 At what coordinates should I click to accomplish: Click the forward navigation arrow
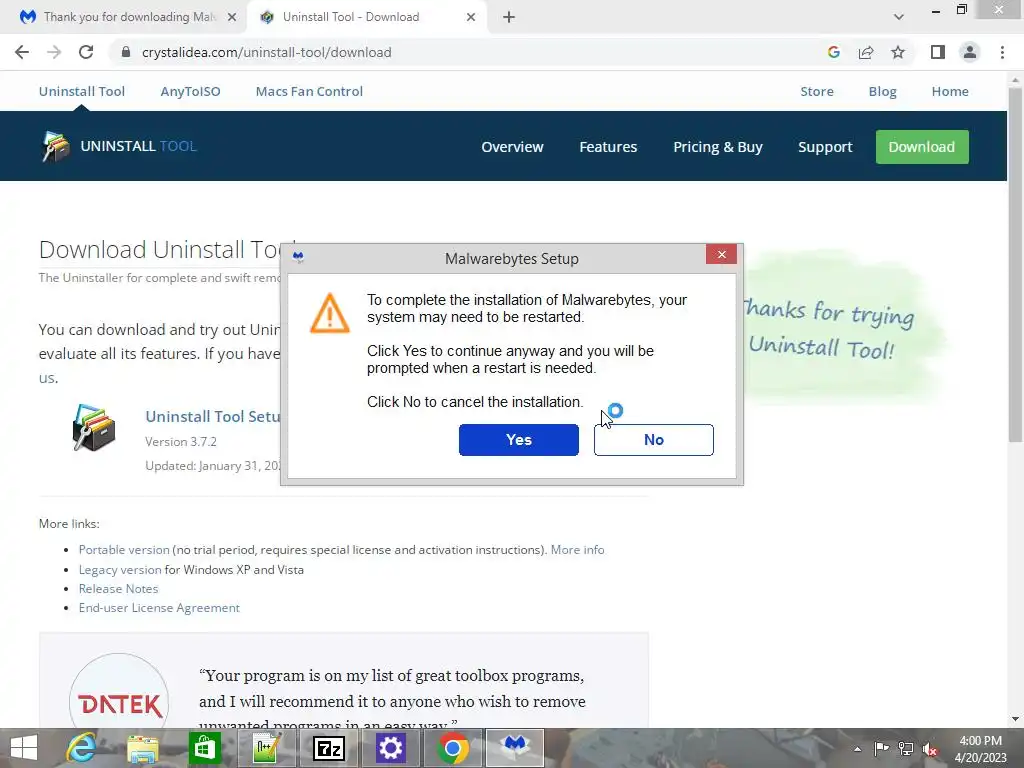pos(54,52)
